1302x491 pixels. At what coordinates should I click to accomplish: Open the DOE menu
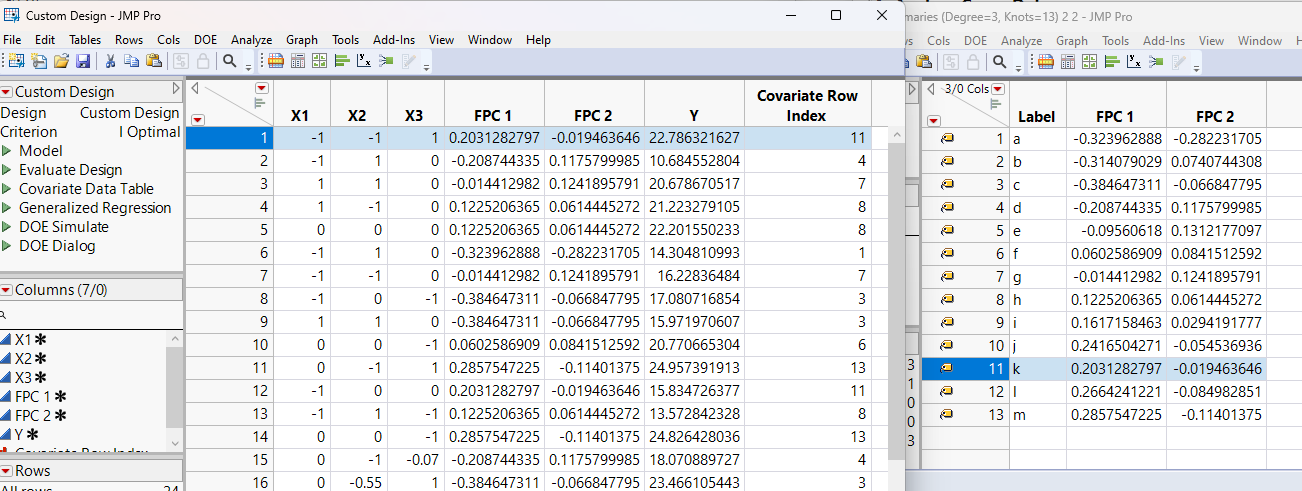205,40
